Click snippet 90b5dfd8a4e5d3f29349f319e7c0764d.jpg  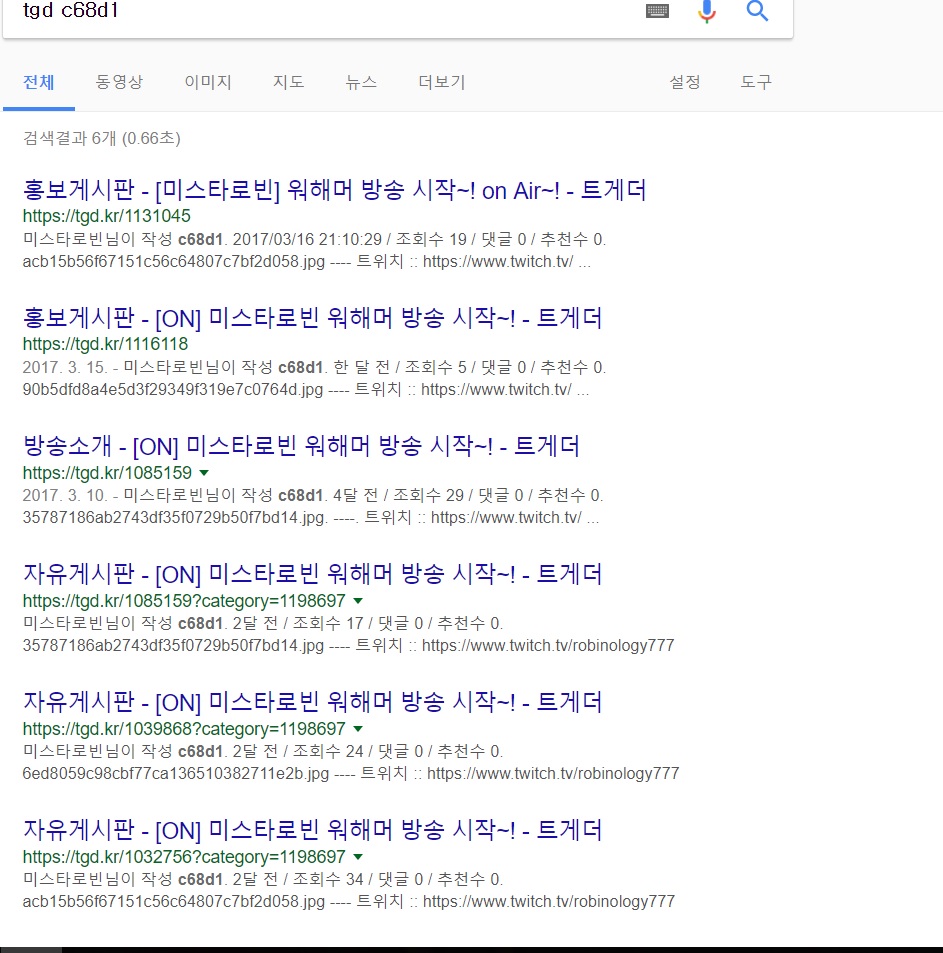(173, 390)
